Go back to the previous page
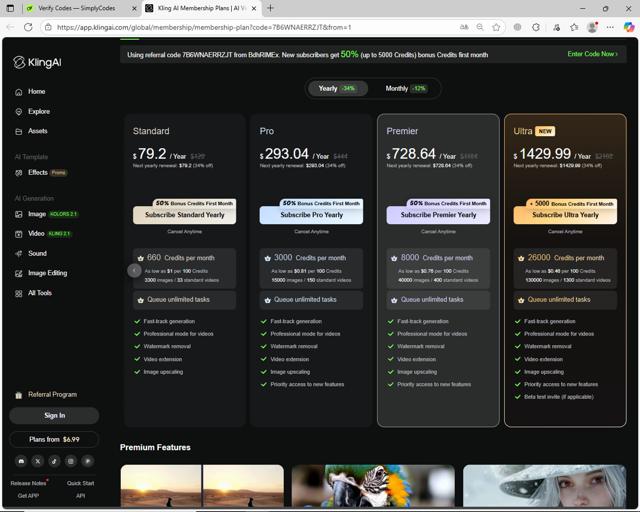 click(10, 27)
